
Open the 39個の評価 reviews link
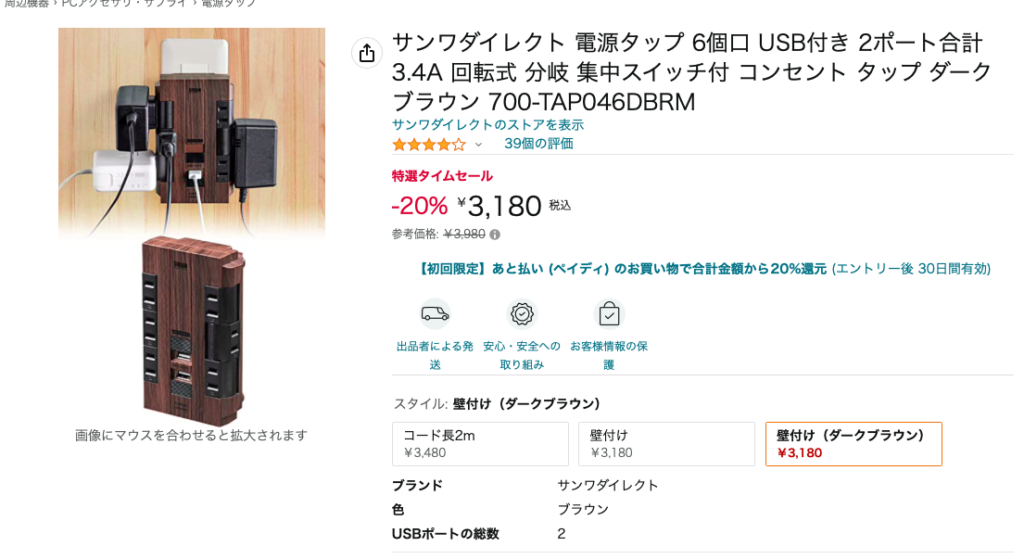tap(539, 144)
